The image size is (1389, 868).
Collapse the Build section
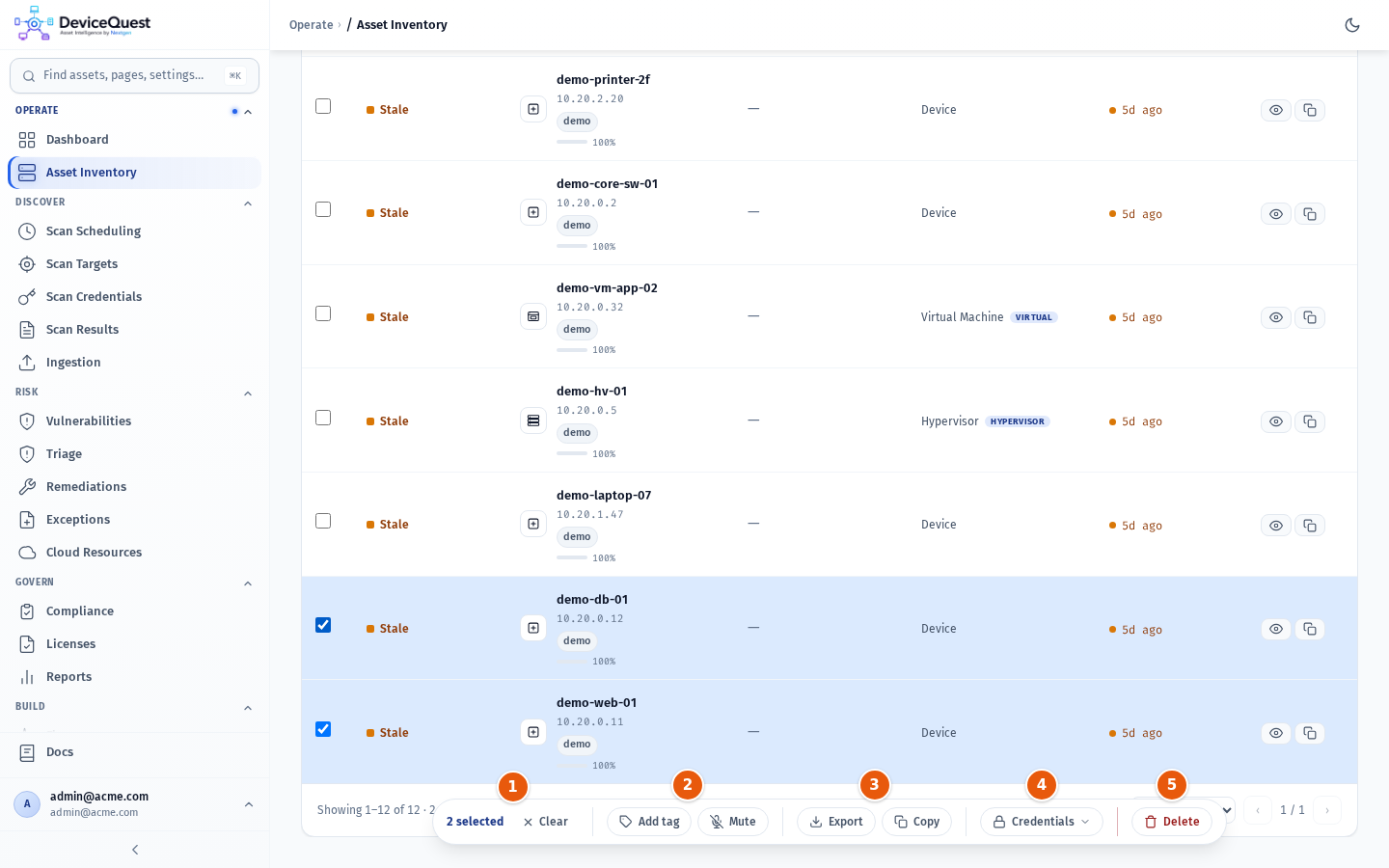pos(248,708)
